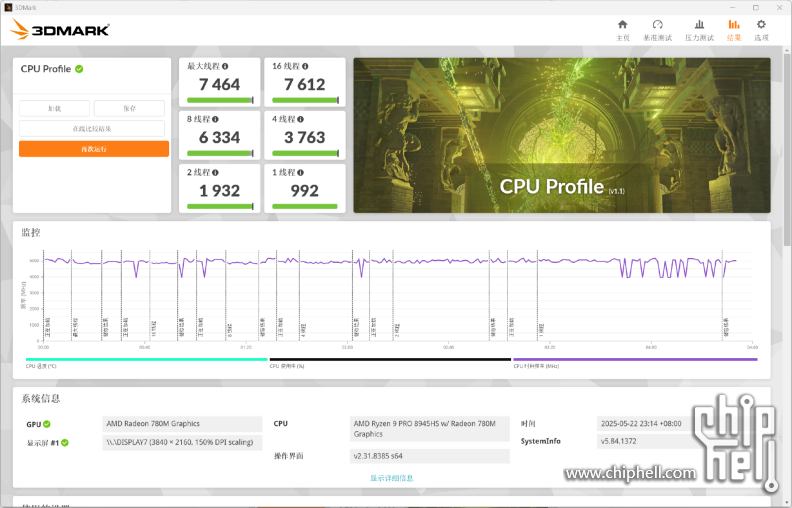Click info icon next to 2 线程
Viewport: 792px width, 508px height.
coord(215,172)
